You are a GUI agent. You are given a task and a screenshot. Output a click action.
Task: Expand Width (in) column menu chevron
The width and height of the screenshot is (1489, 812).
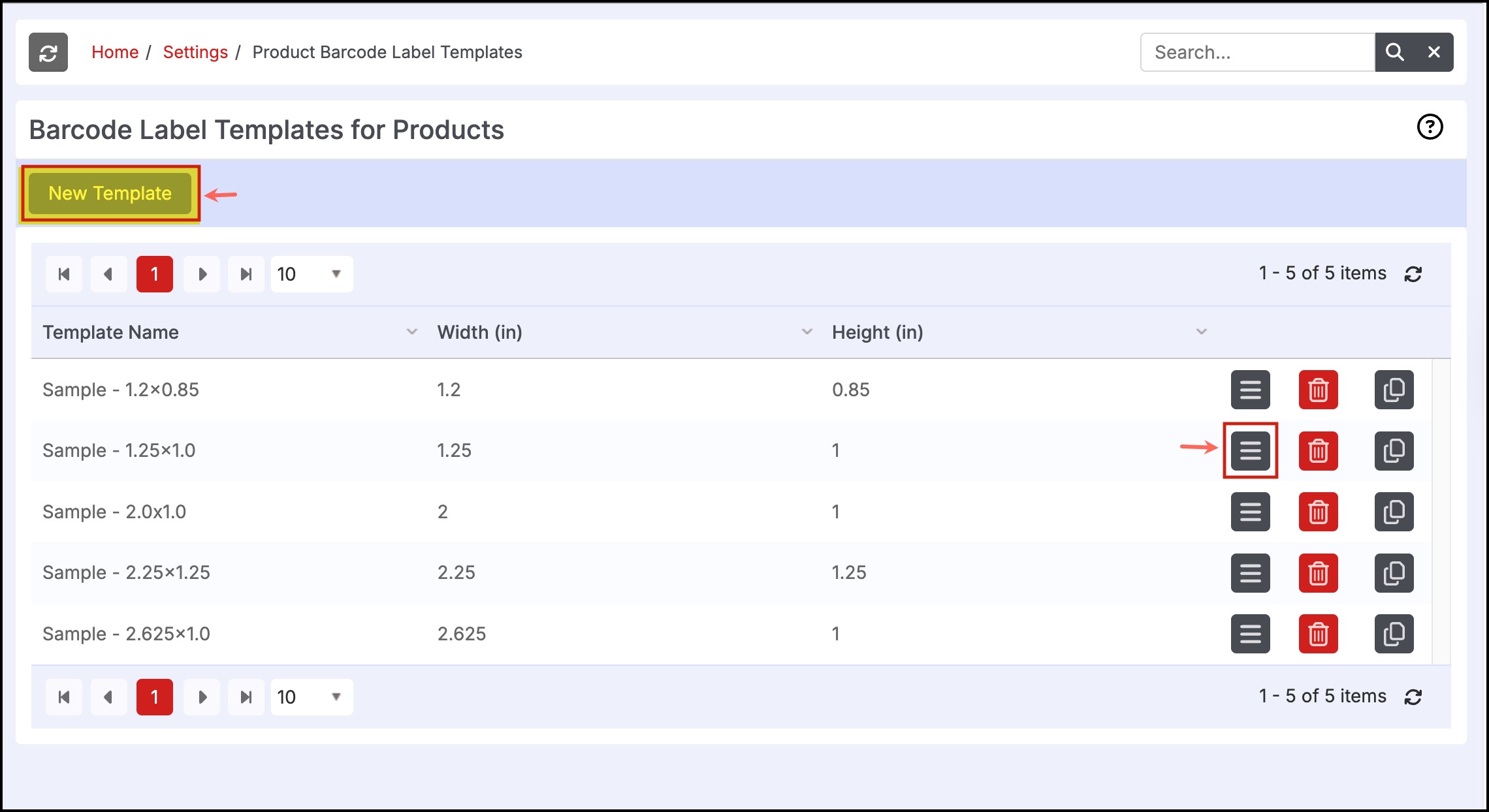(x=807, y=332)
